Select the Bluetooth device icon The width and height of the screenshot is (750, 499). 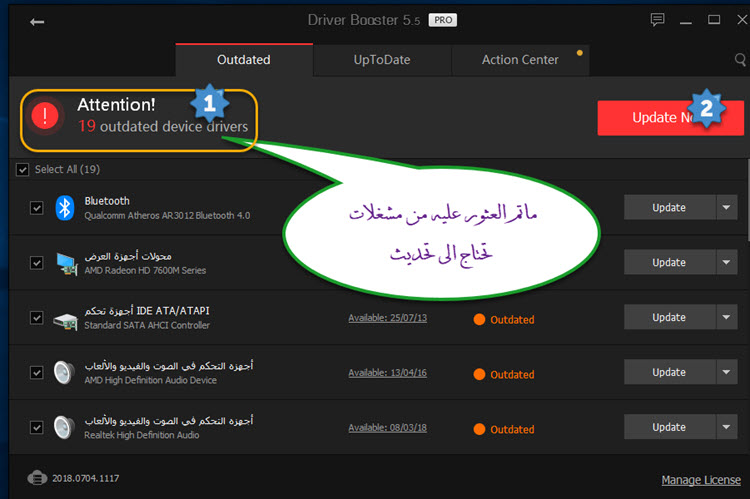tap(65, 208)
